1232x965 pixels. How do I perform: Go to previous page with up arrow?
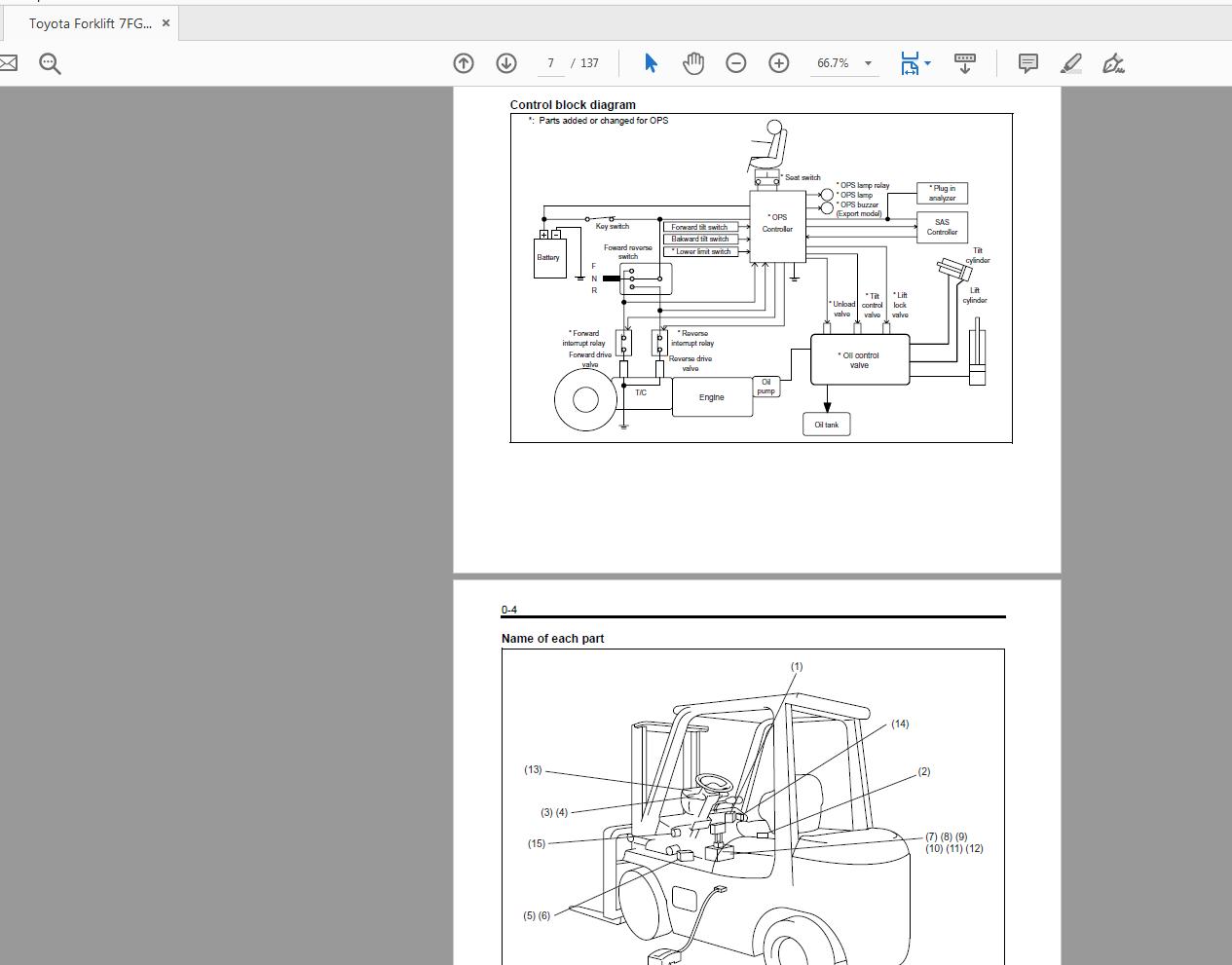(464, 63)
